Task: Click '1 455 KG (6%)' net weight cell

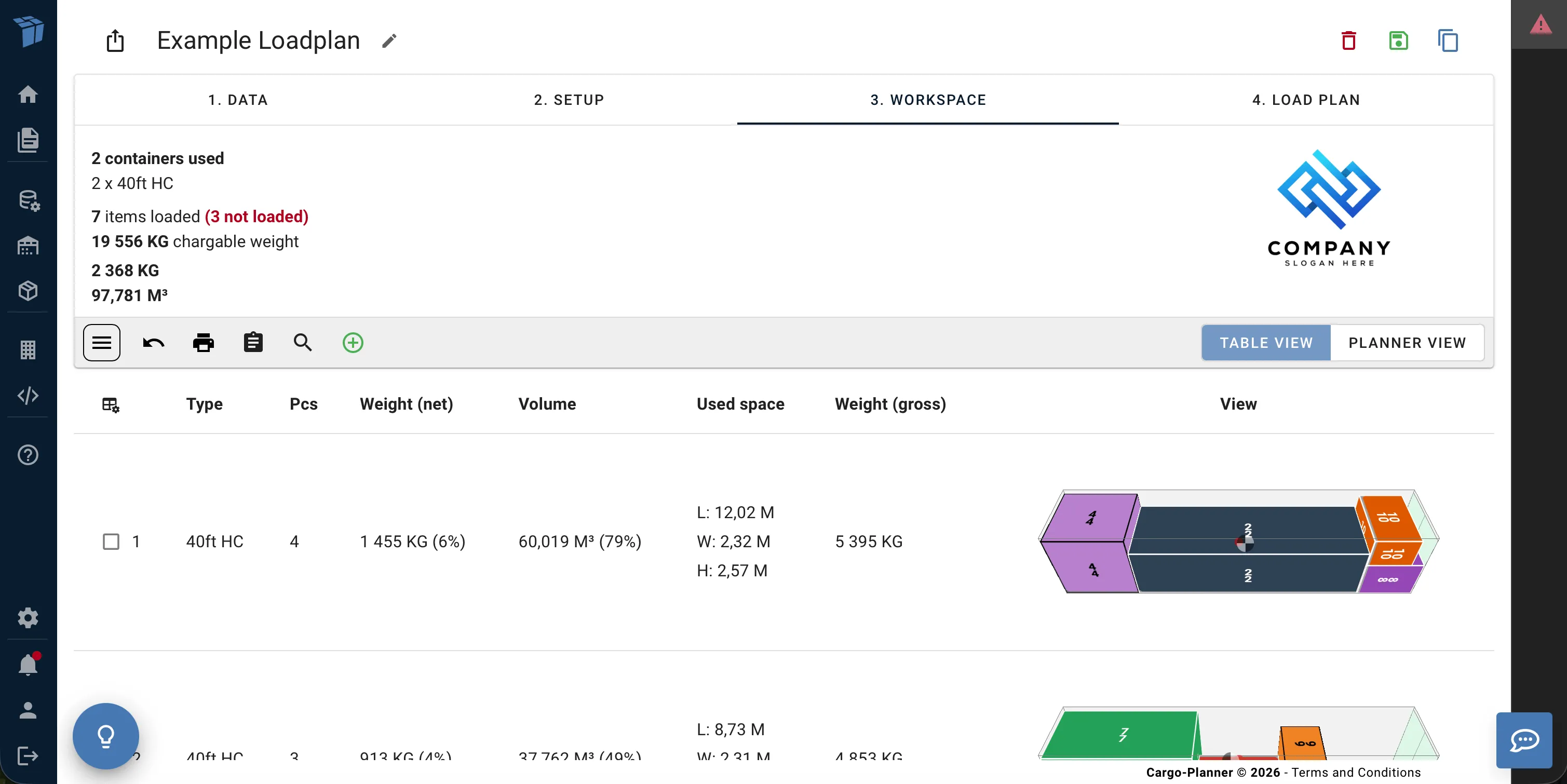Action: click(412, 542)
